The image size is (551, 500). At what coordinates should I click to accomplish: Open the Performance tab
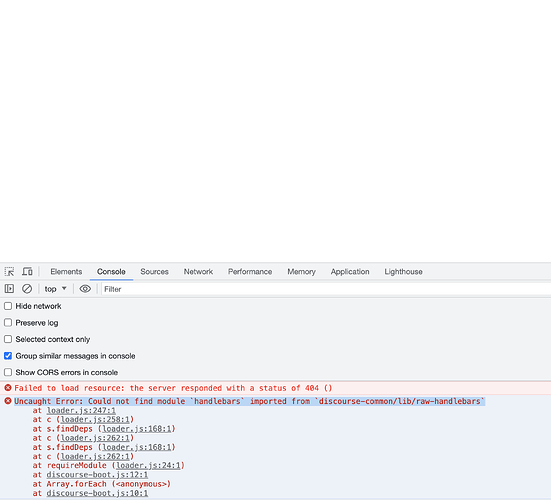point(250,272)
